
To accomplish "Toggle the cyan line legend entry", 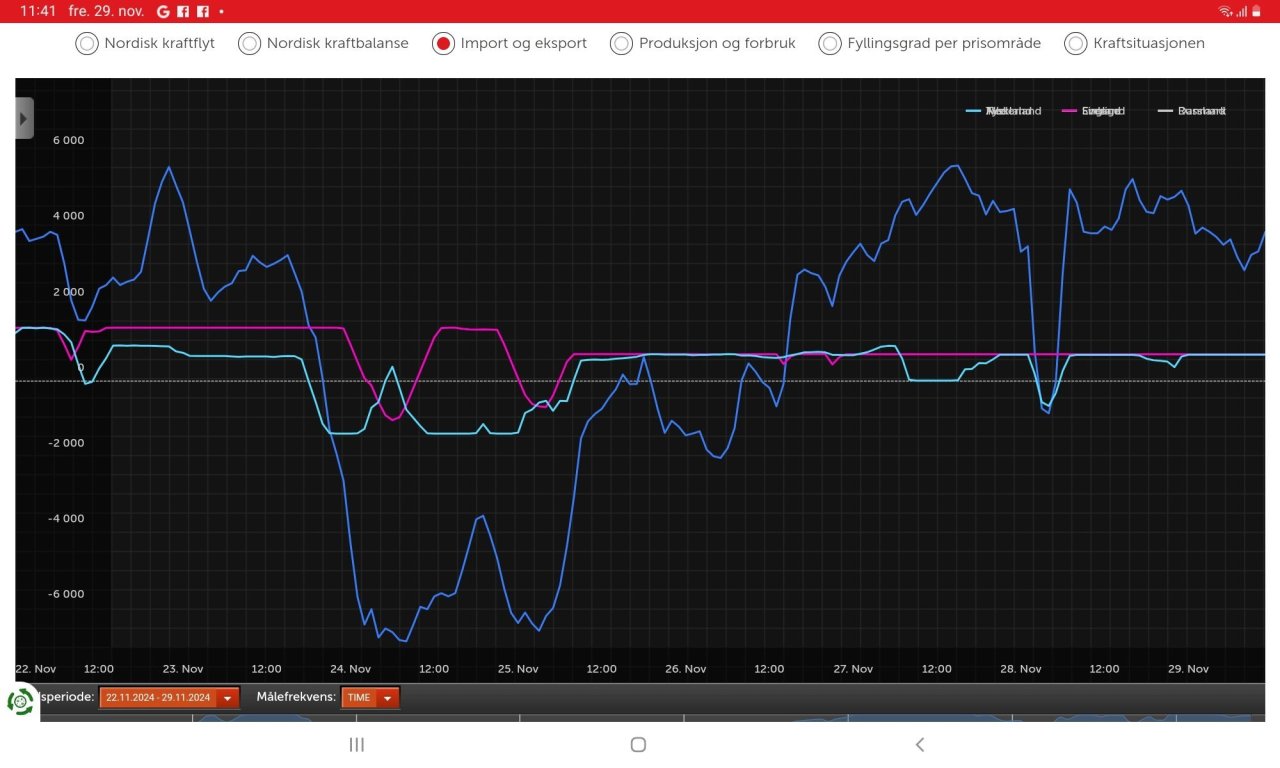I will coord(1004,110).
